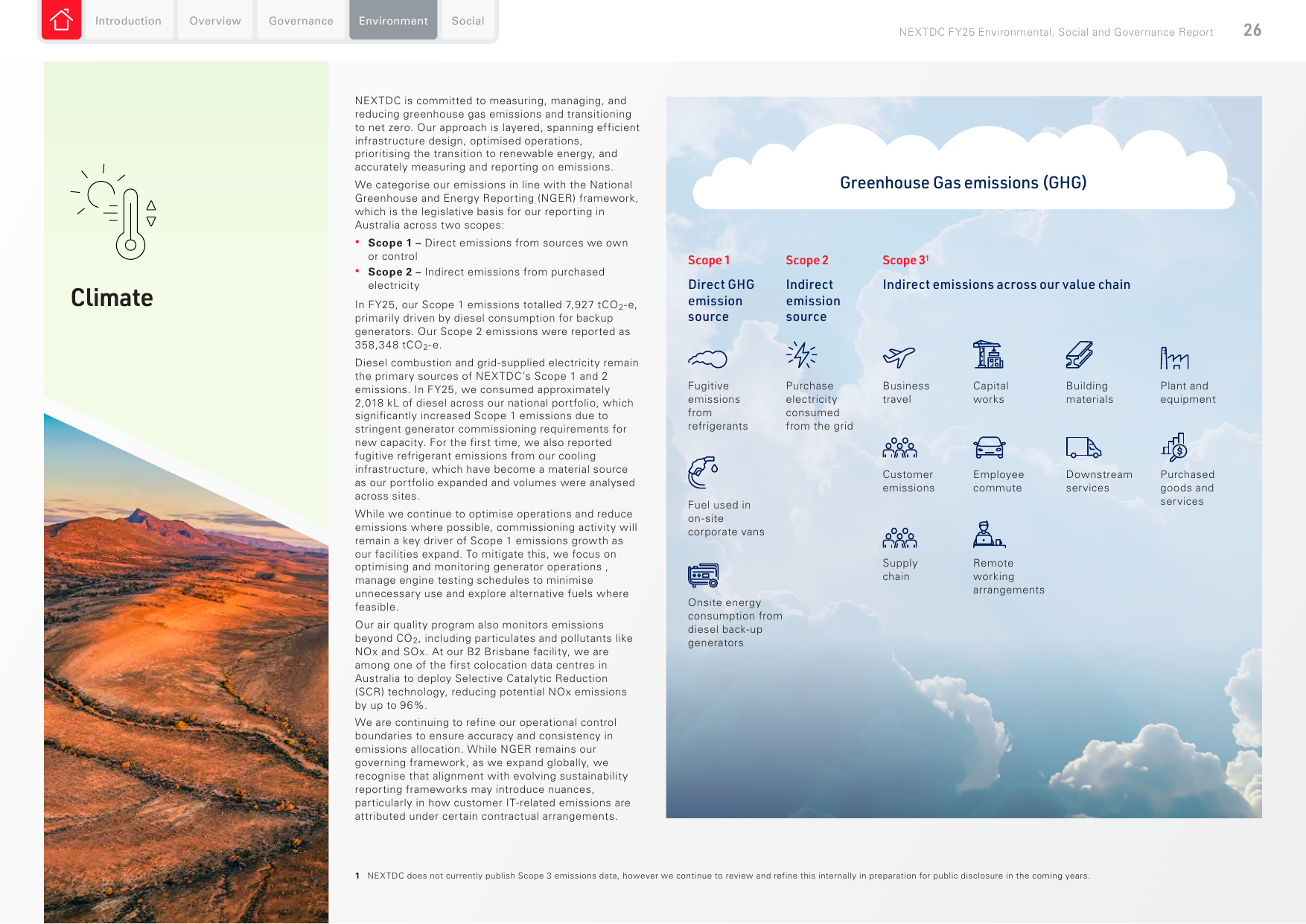Viewport: 1306px width, 924px height.
Task: Click the page number 26
Action: pos(1252,30)
